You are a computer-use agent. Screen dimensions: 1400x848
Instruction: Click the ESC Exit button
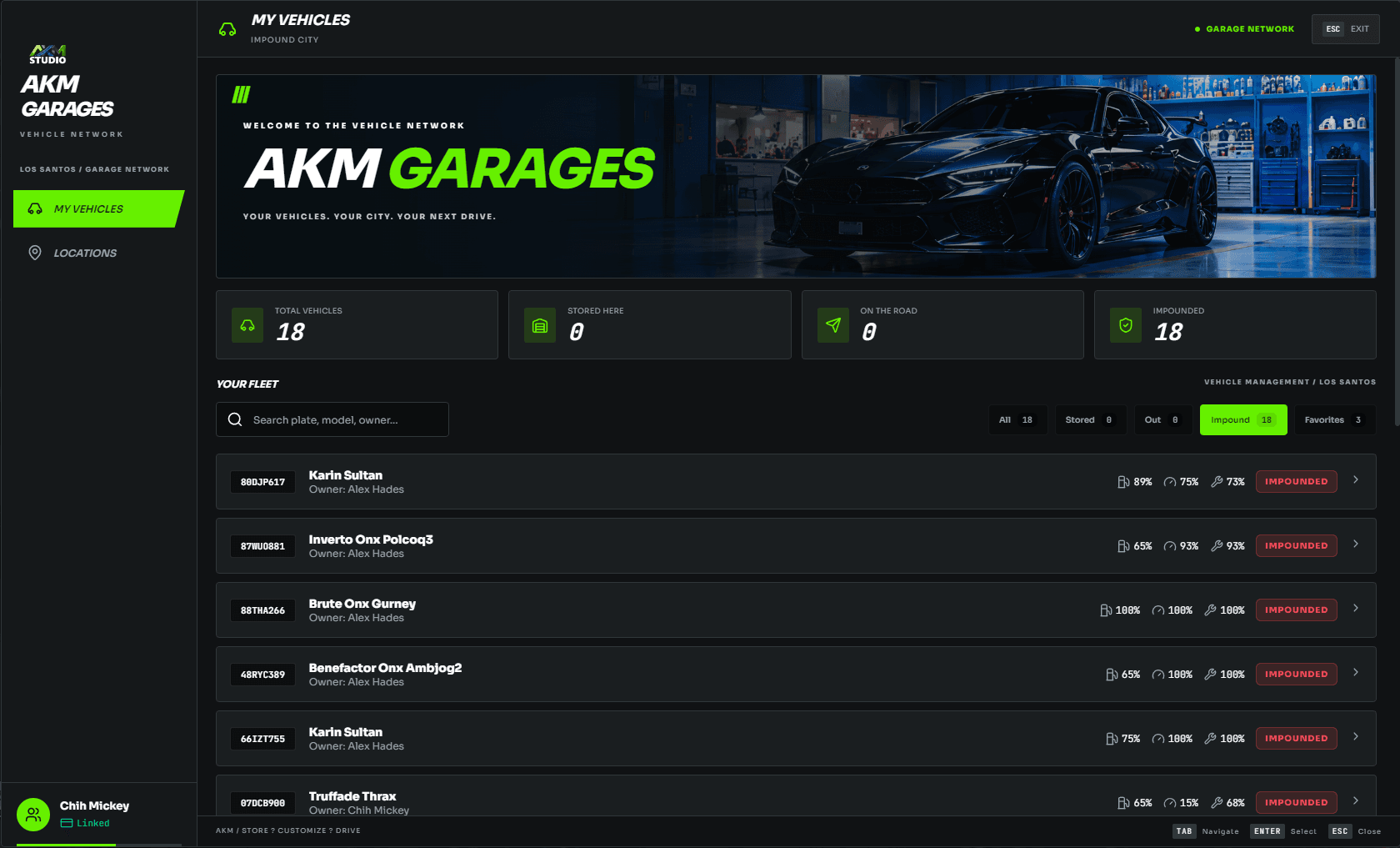click(x=1345, y=29)
